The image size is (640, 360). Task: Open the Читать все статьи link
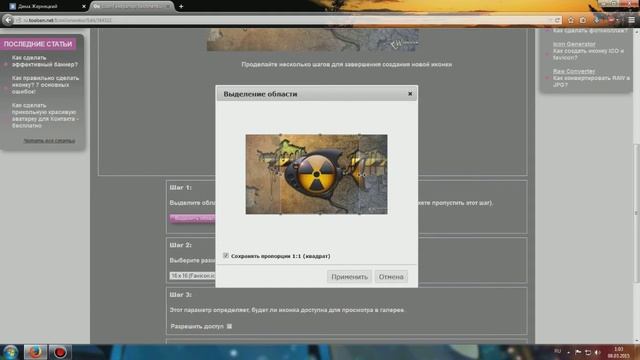49,140
